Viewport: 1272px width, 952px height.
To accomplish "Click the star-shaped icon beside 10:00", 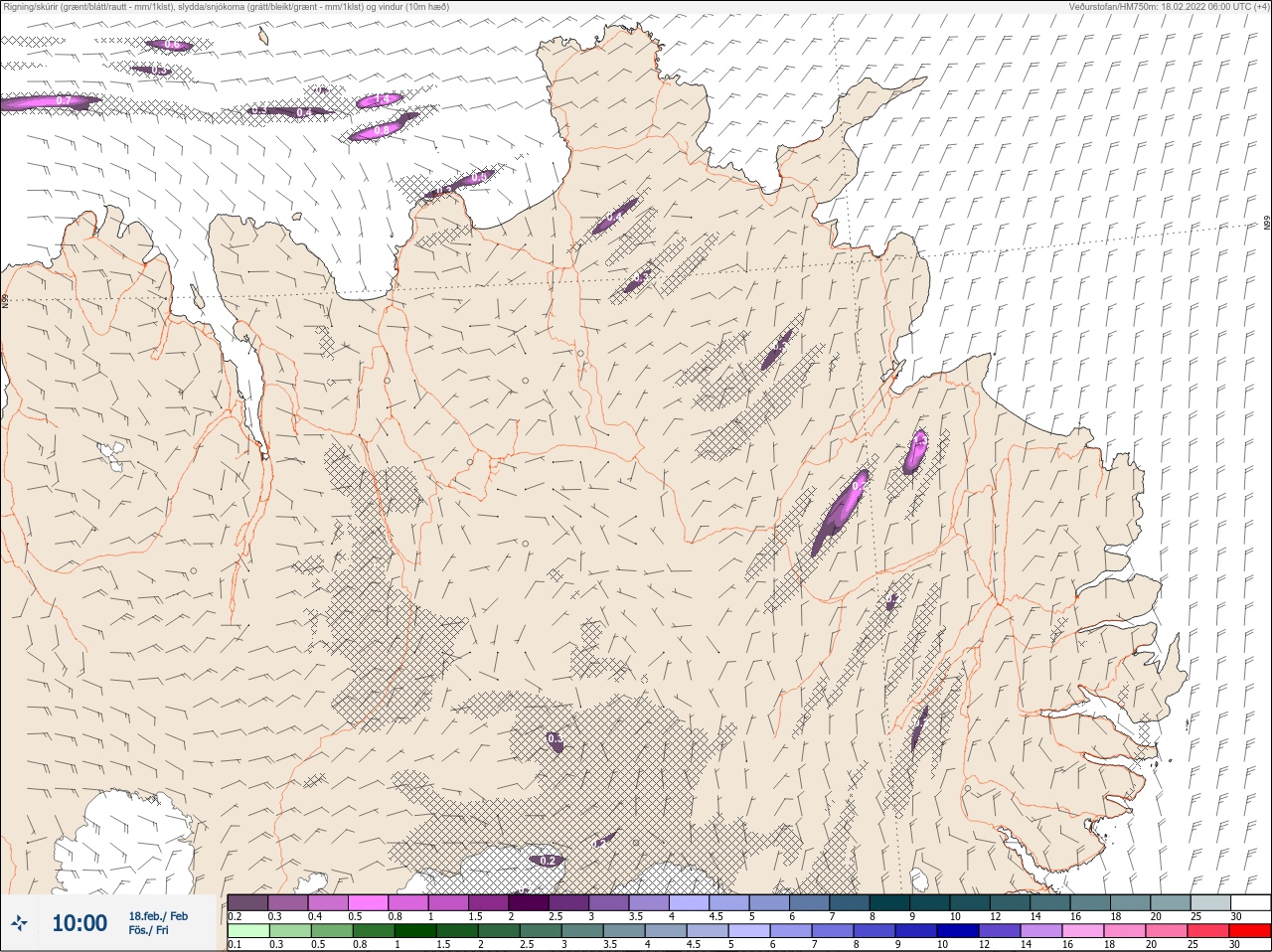I will (21, 923).
